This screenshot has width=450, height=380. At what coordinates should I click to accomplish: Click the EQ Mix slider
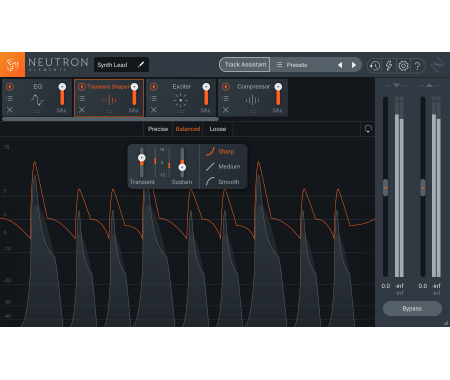[x=62, y=95]
